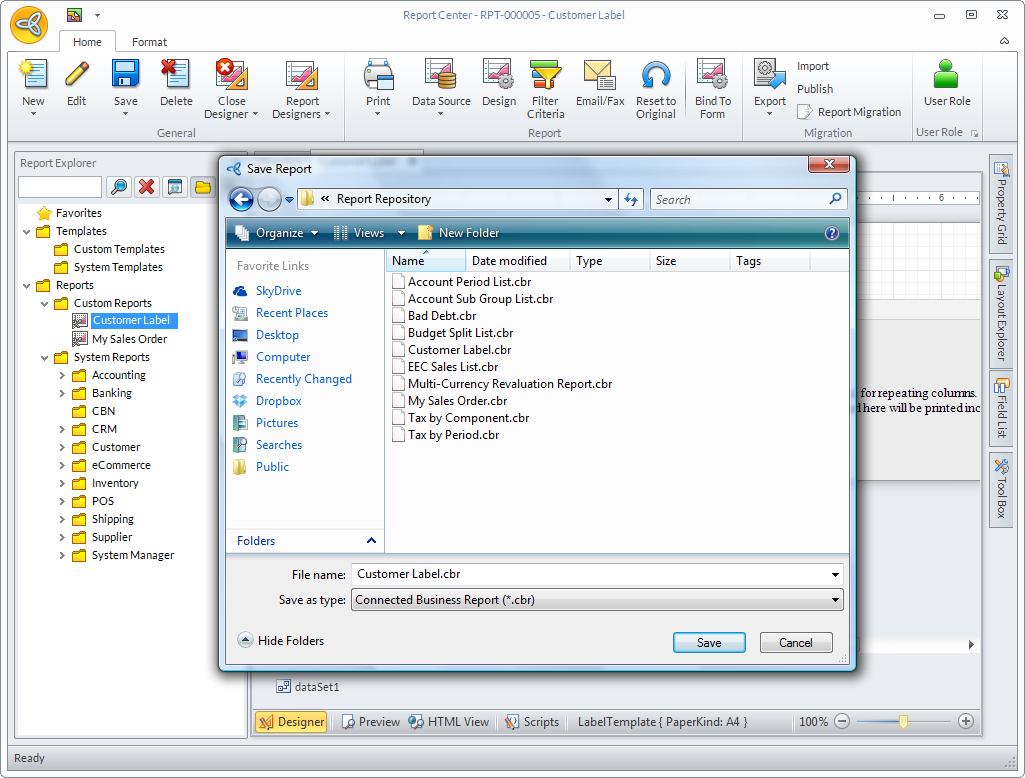Open the Save as type dropdown
Image resolution: width=1025 pixels, height=778 pixels.
tap(835, 600)
